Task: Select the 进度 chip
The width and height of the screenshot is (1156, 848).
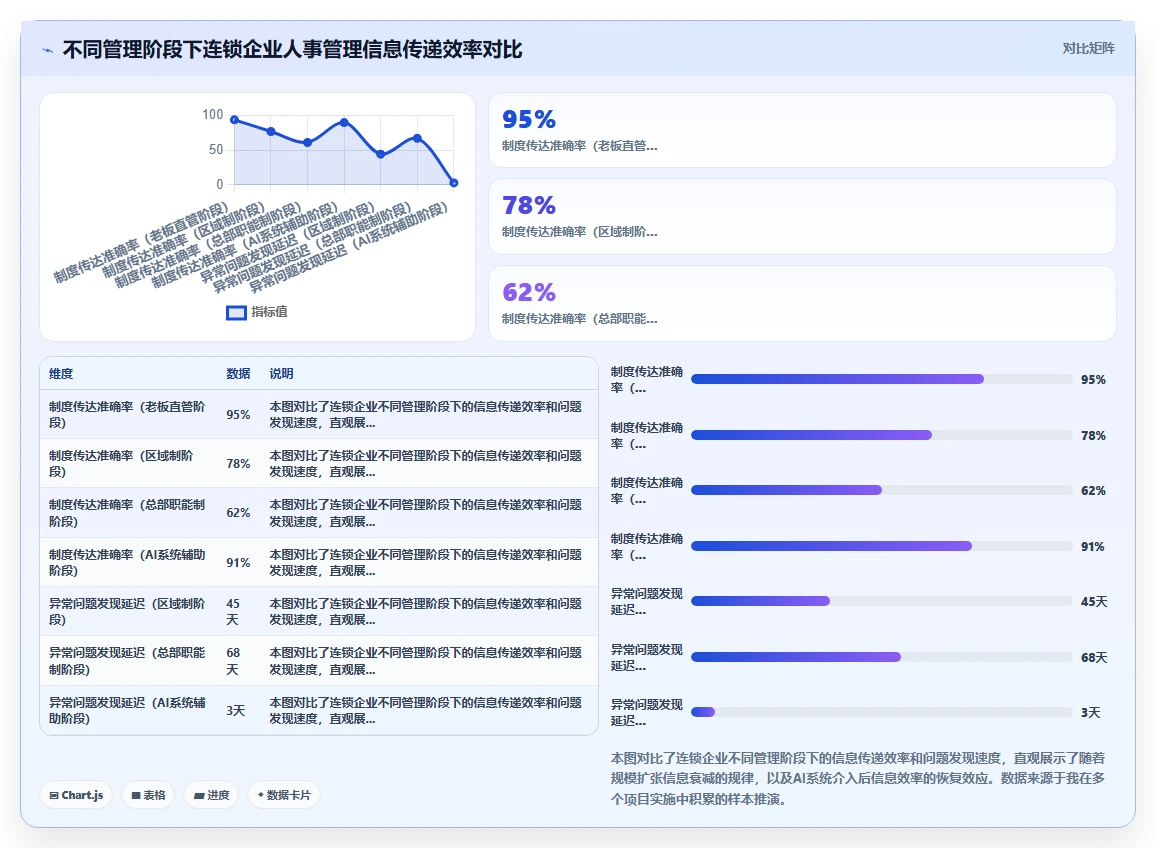Action: tap(211, 795)
